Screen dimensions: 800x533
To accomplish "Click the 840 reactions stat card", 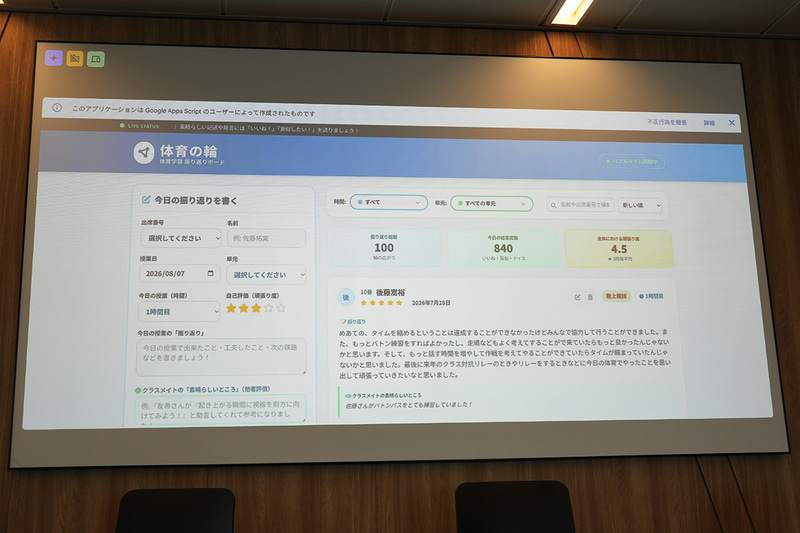I will (503, 248).
